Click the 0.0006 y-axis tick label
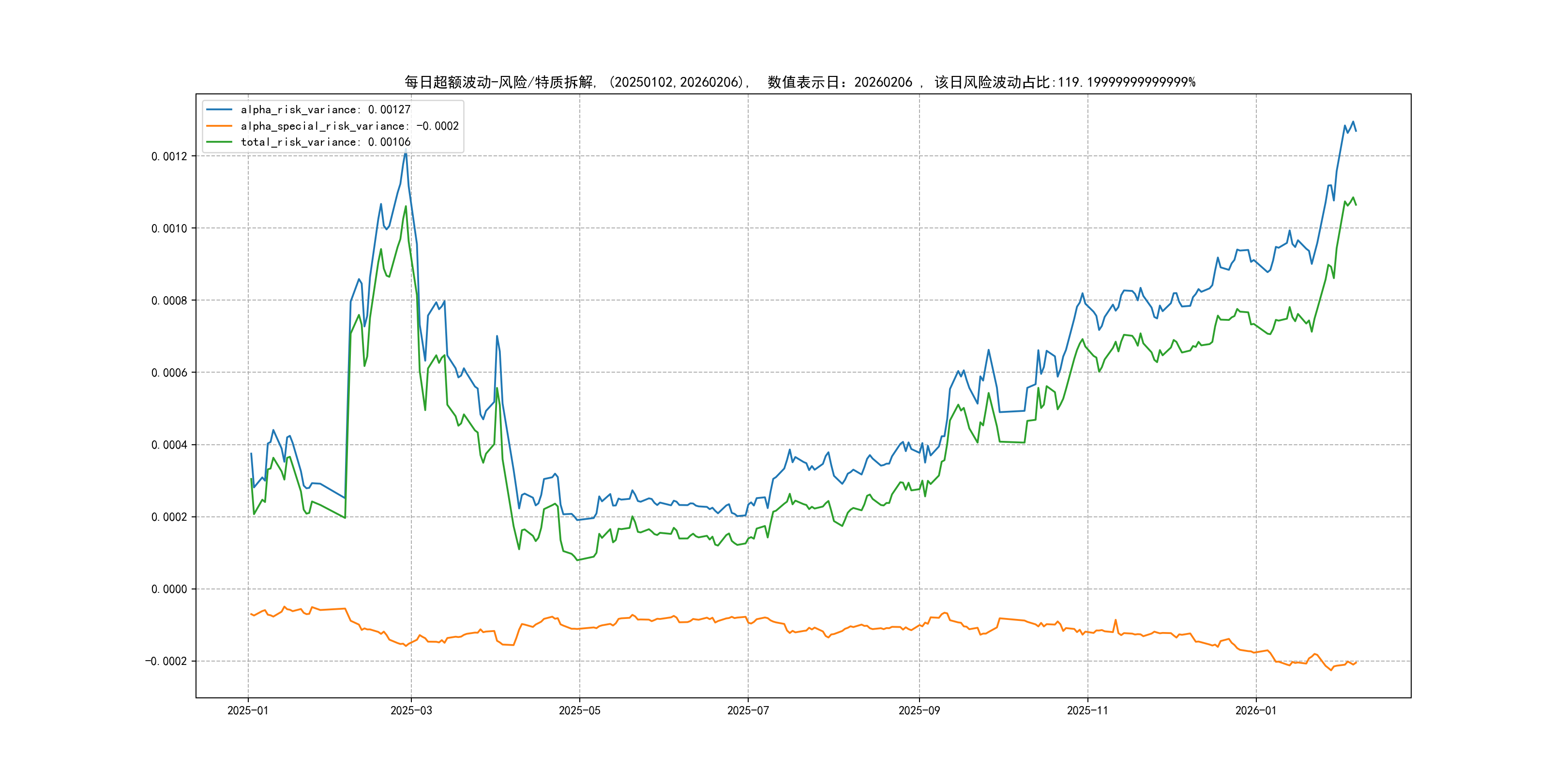The height and width of the screenshot is (784, 1568). point(169,373)
